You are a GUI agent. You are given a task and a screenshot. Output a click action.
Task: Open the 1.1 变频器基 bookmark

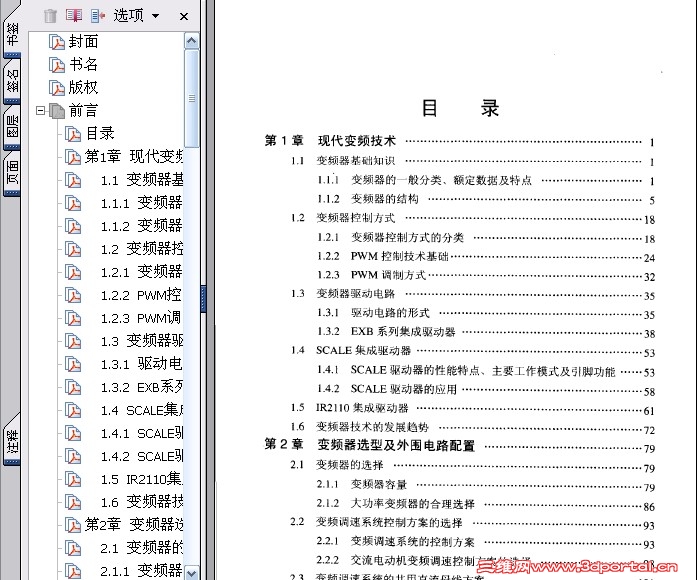coord(142,180)
